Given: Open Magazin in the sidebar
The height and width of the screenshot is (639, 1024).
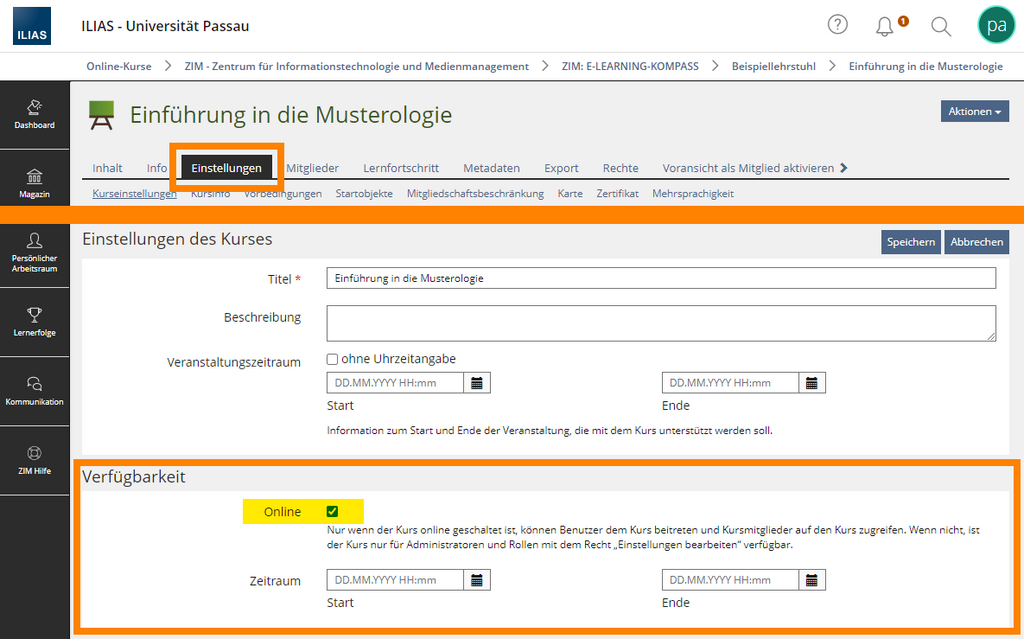Looking at the screenshot, I should click(35, 184).
